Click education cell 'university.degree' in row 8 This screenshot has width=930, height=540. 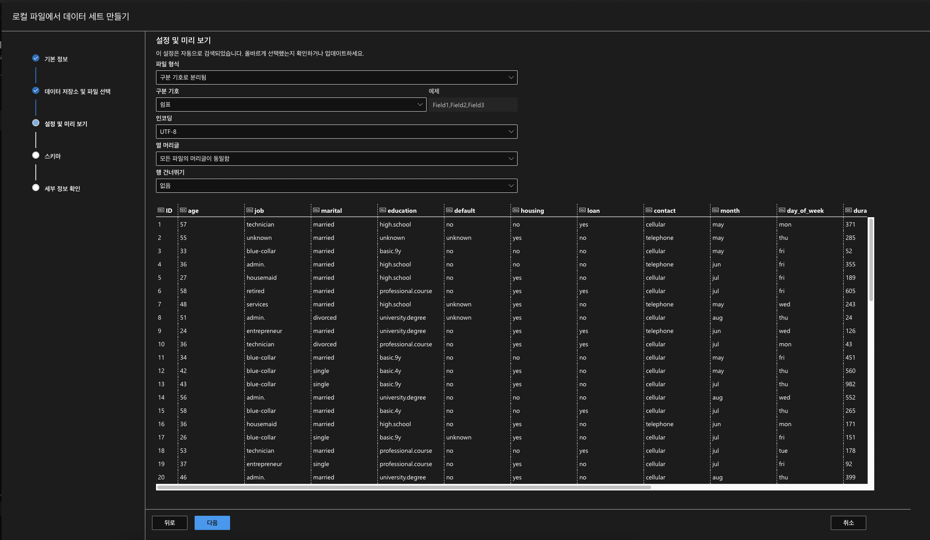(x=403, y=317)
